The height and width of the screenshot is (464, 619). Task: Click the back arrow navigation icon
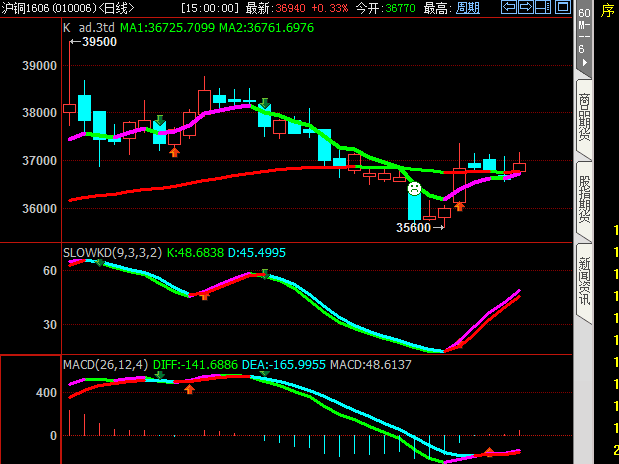[509, 7]
